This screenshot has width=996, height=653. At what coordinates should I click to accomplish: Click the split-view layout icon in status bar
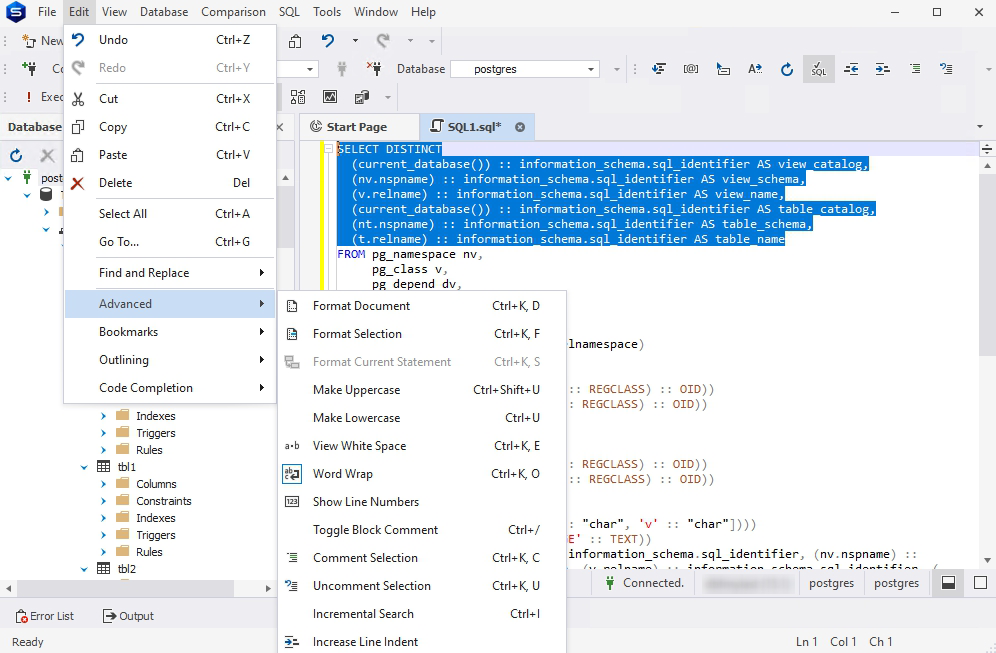click(x=948, y=582)
